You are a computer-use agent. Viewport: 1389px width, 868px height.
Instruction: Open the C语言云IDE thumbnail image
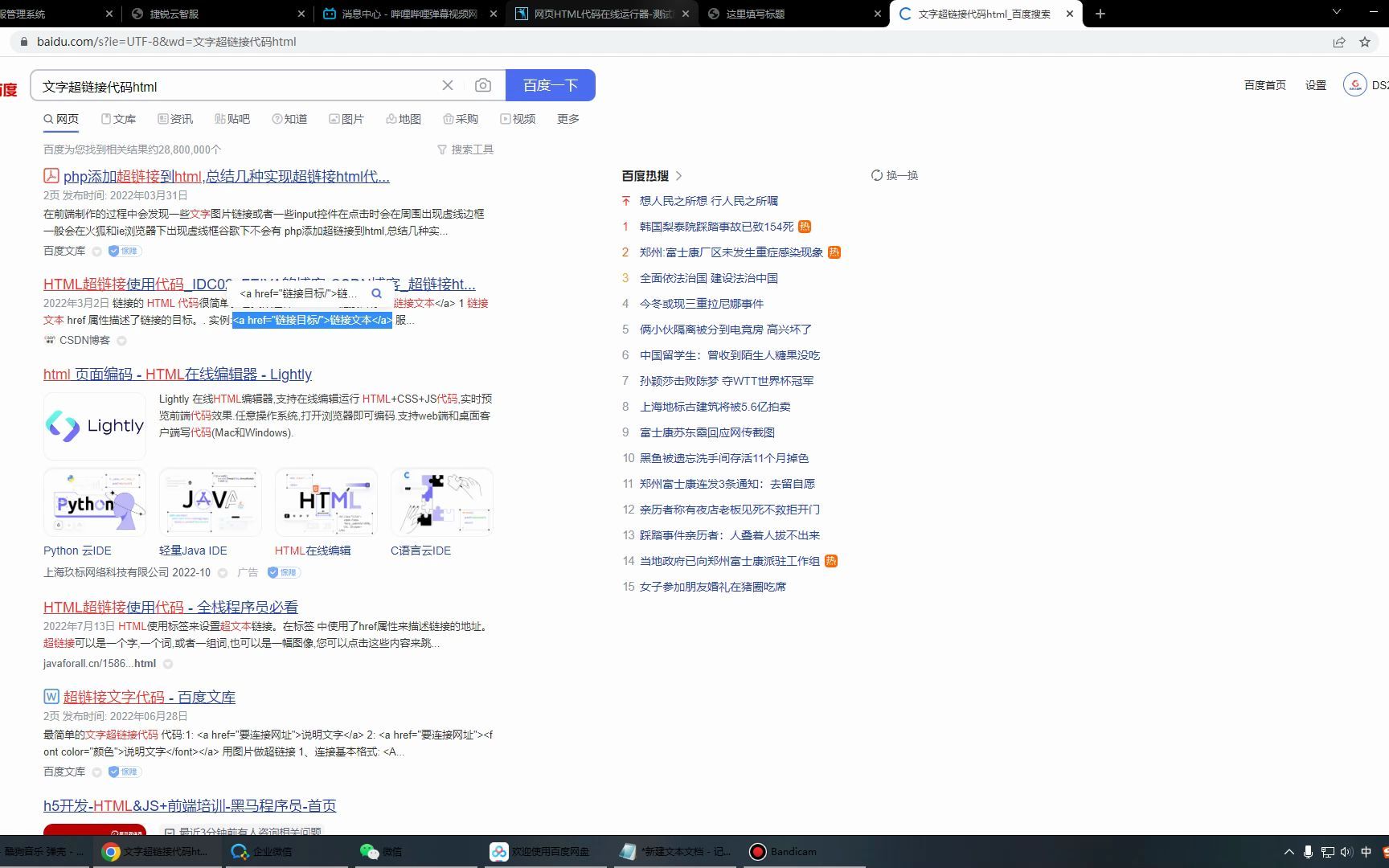click(442, 502)
